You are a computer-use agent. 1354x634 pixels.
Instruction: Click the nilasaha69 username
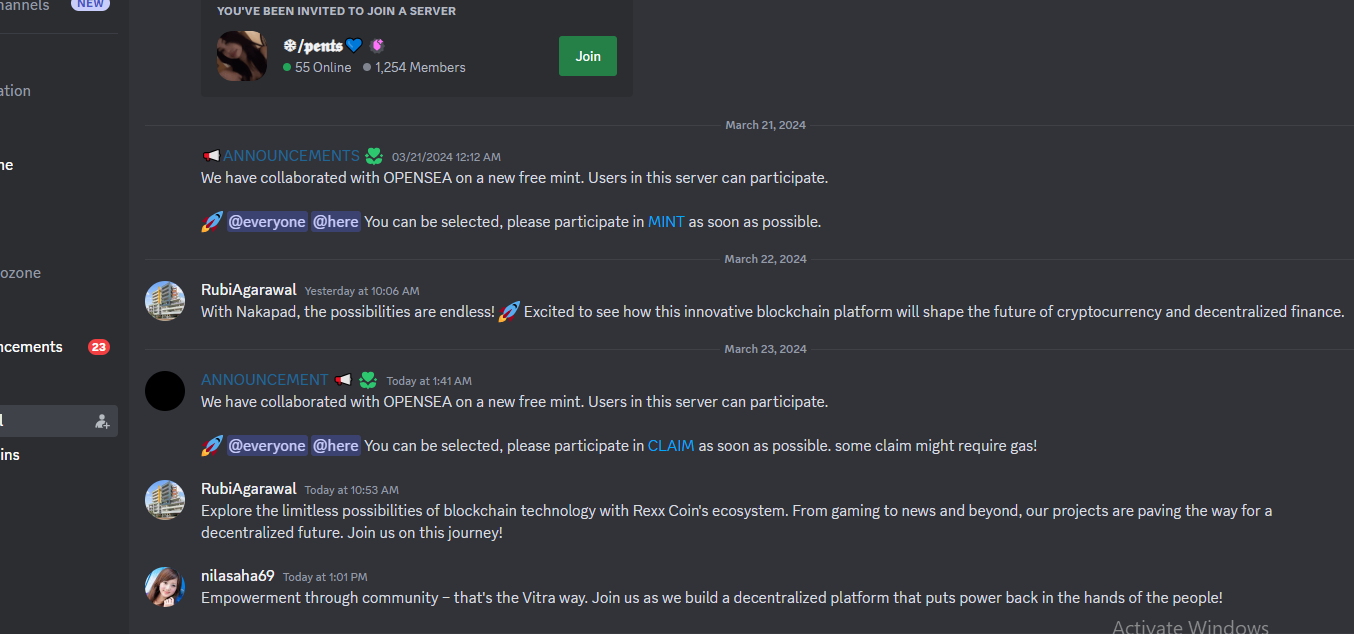[238, 576]
